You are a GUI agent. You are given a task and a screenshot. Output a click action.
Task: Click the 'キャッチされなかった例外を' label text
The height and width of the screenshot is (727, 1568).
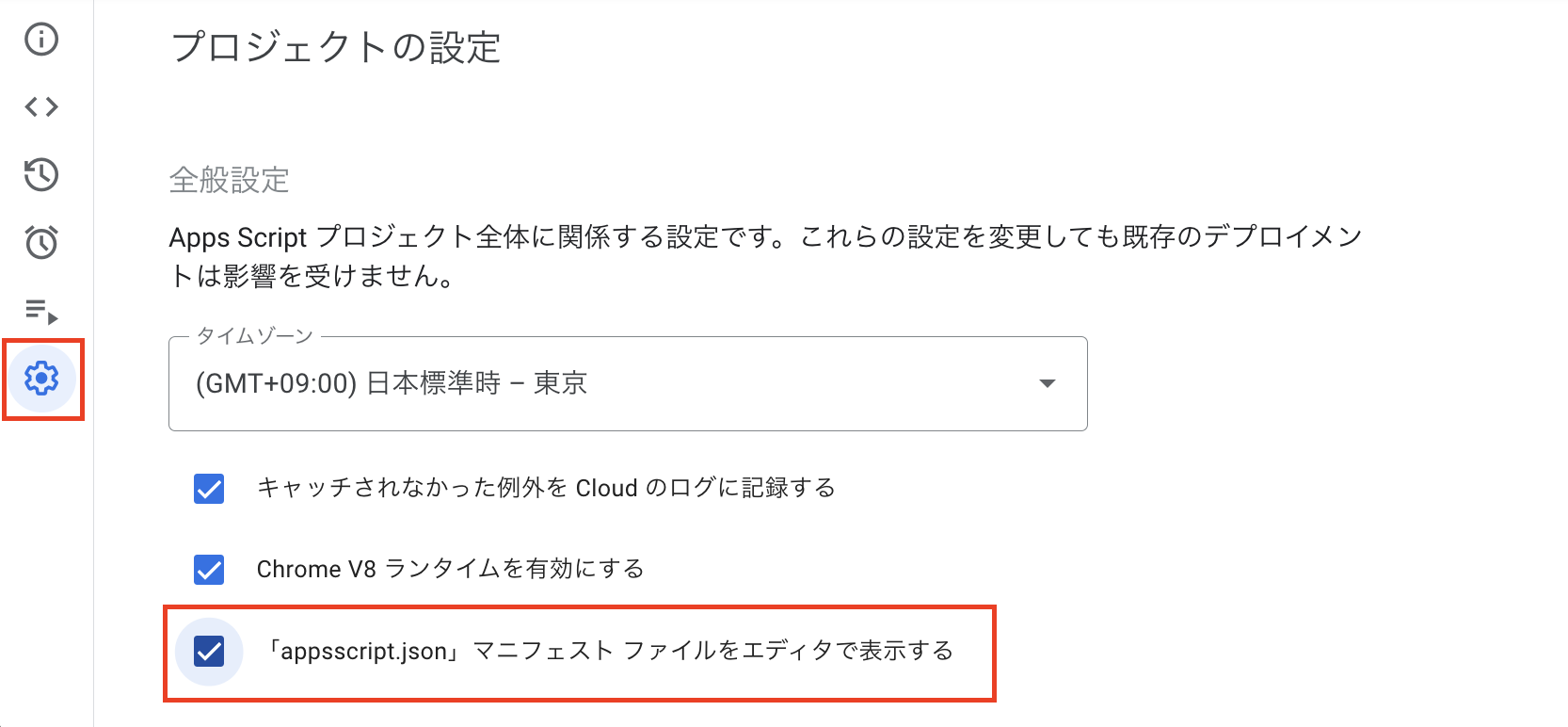tap(412, 489)
